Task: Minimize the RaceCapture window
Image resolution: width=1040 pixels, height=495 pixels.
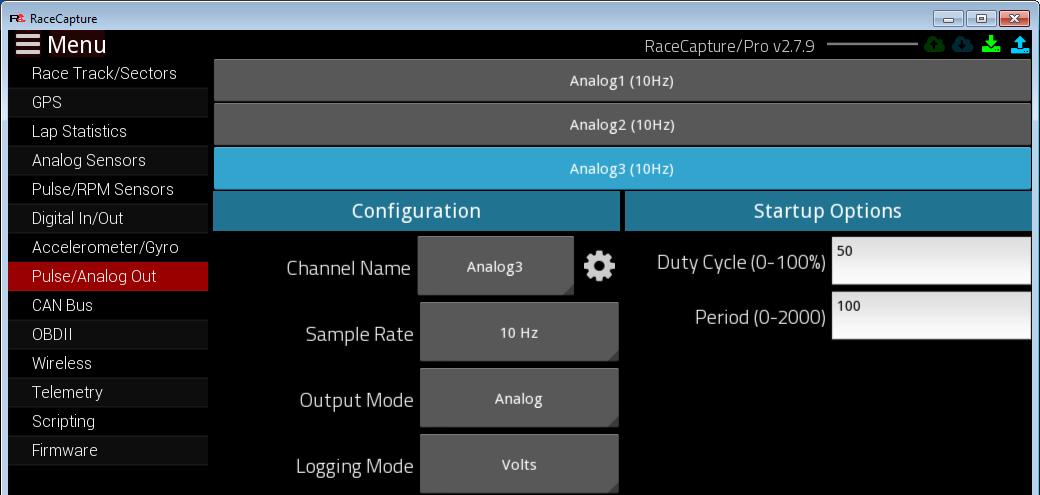Action: pyautogui.click(x=948, y=19)
